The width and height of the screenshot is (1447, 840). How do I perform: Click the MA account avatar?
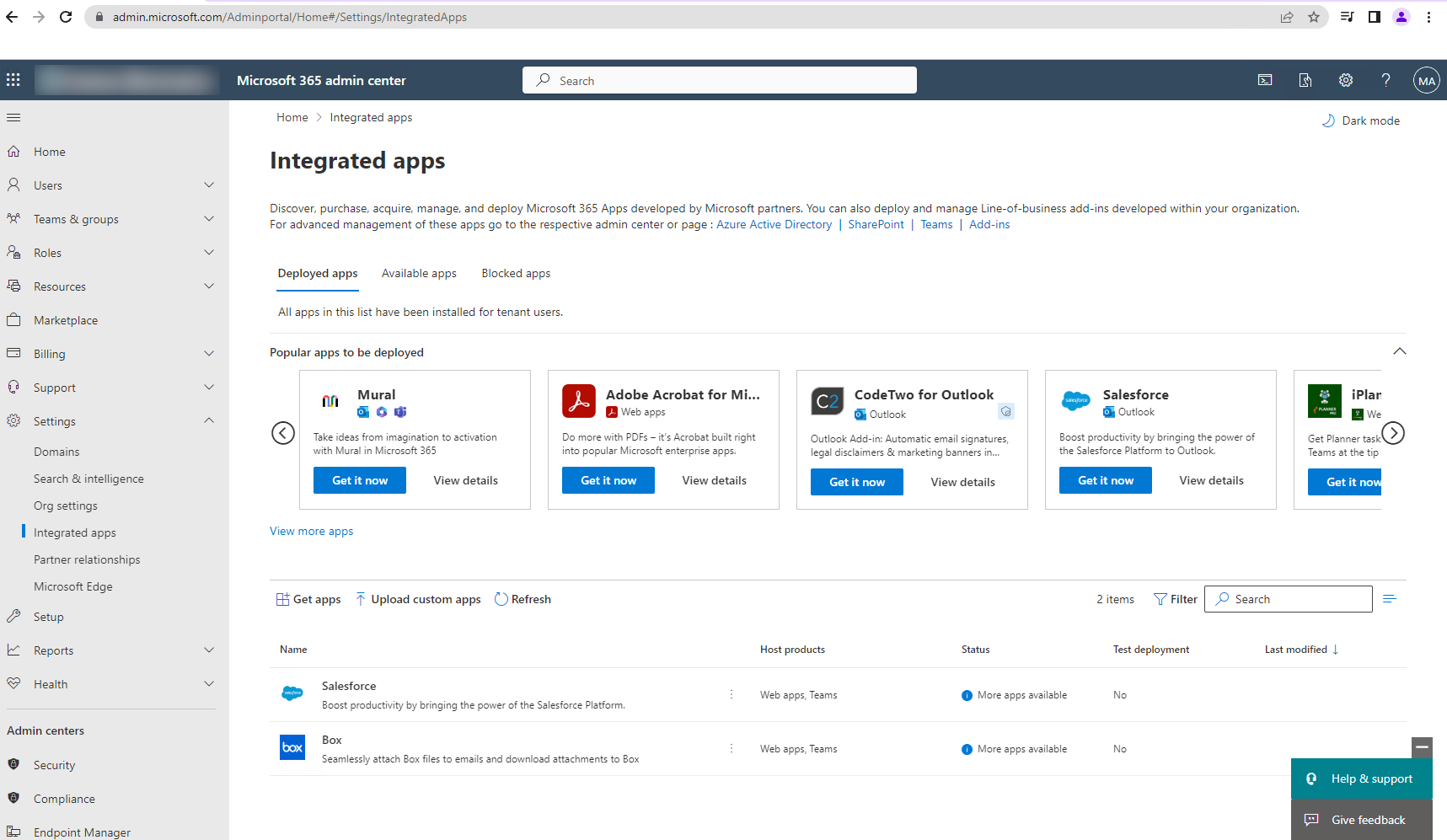pos(1426,79)
